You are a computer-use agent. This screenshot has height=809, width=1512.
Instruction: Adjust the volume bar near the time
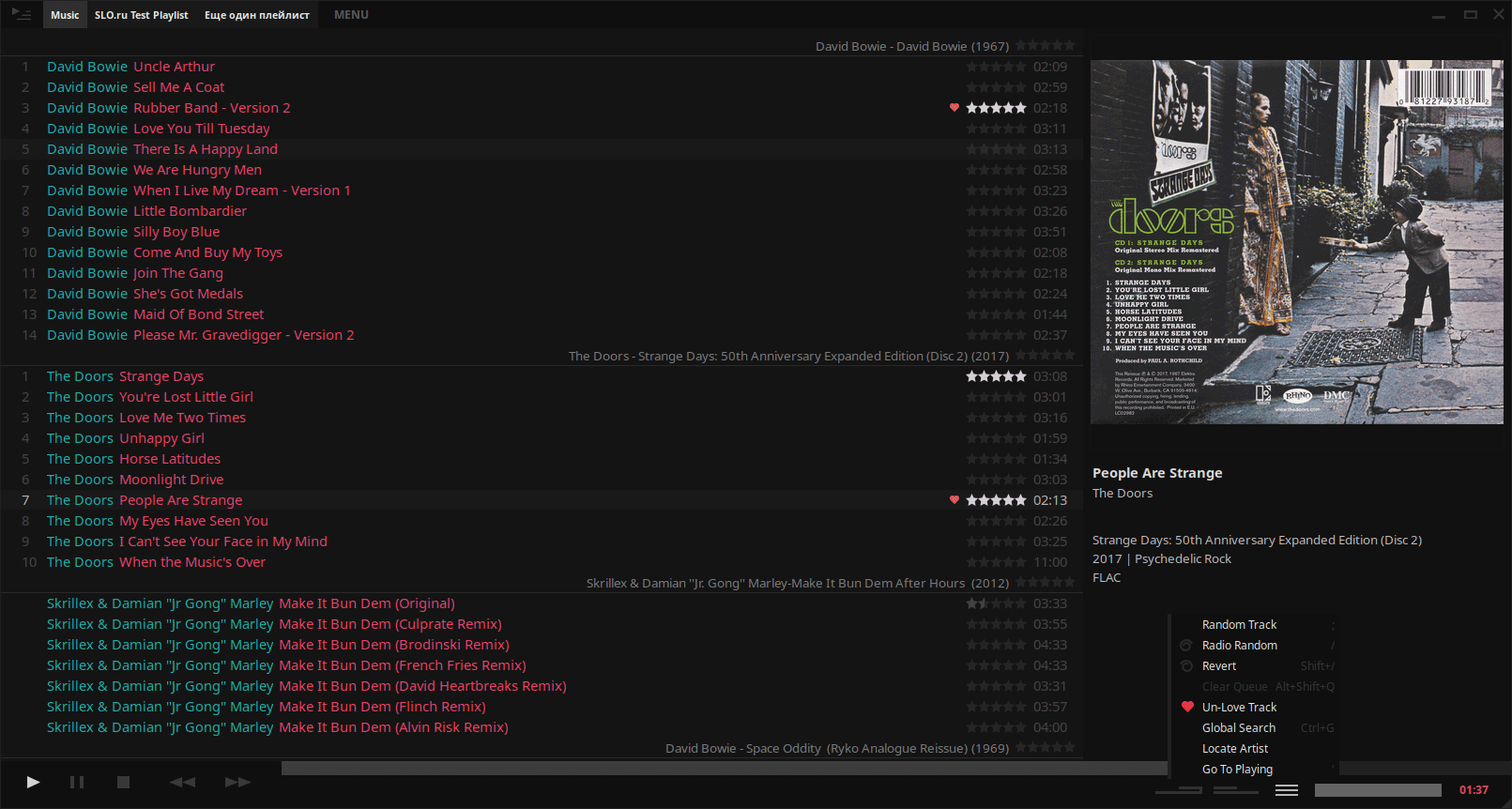point(1378,790)
